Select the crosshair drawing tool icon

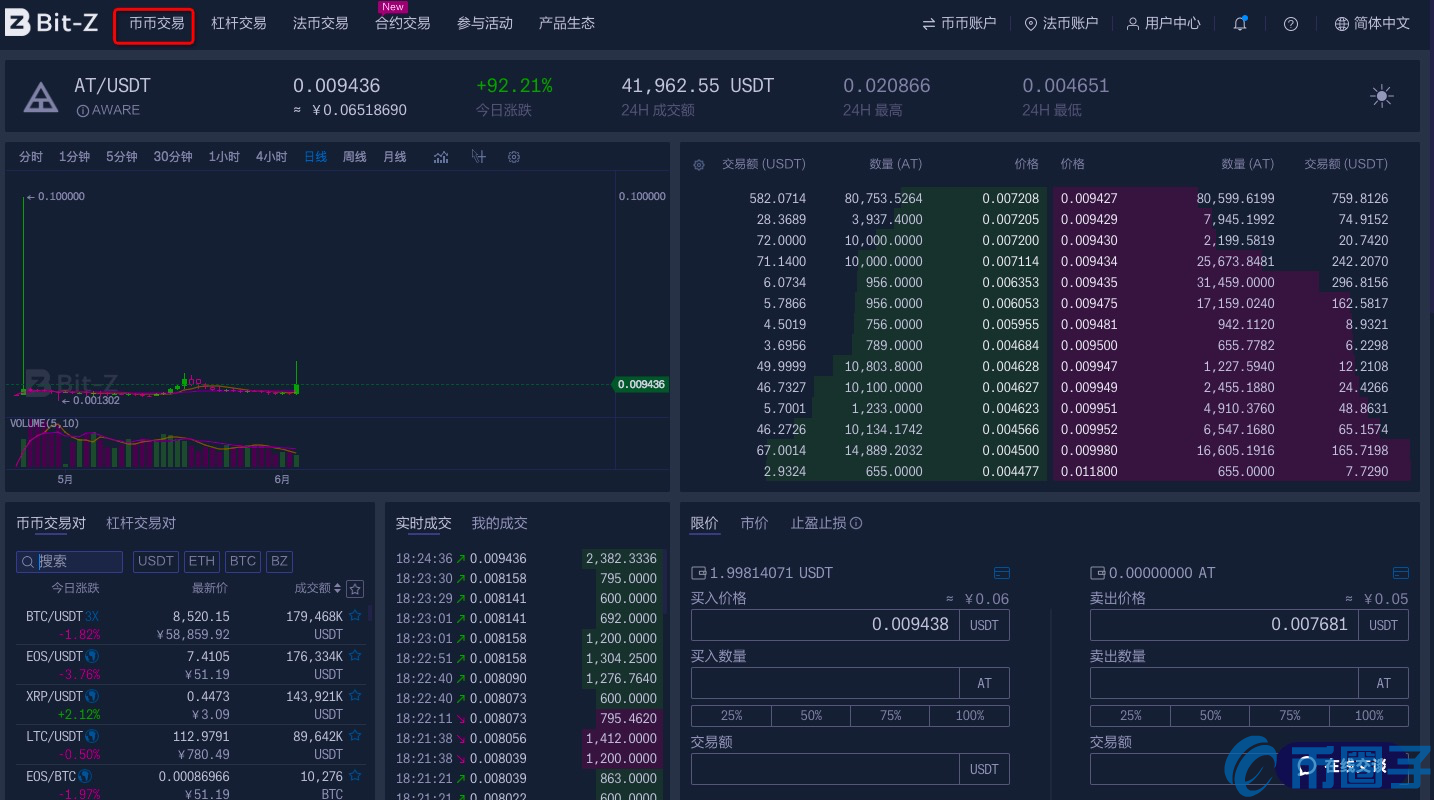click(x=478, y=157)
